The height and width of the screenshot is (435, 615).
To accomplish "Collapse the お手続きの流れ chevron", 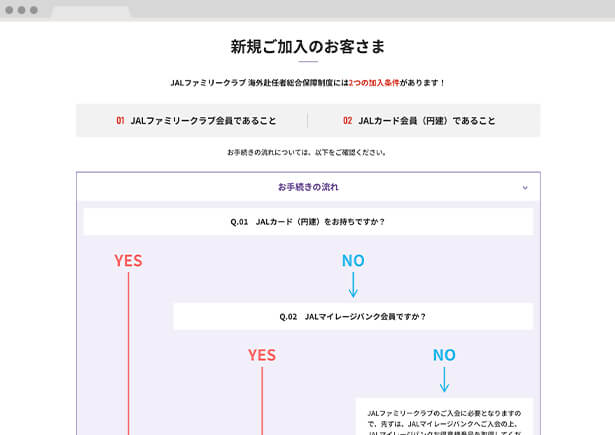I will (525, 188).
